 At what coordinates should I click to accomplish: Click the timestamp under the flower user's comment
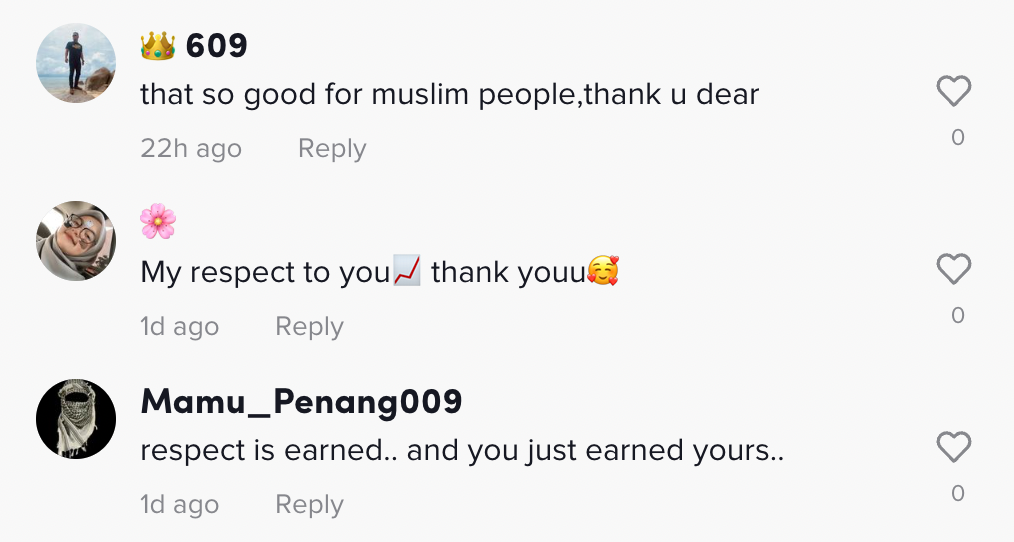coord(179,327)
